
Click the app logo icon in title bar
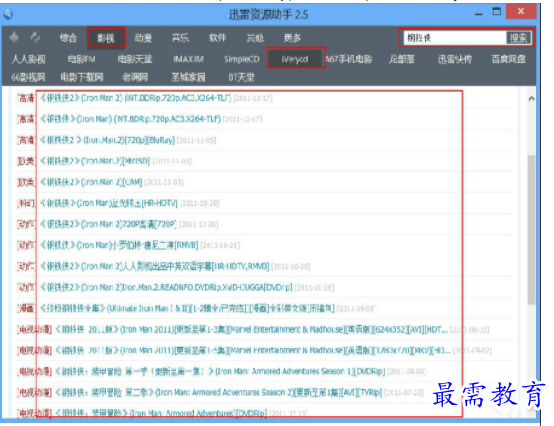pos(8,14)
